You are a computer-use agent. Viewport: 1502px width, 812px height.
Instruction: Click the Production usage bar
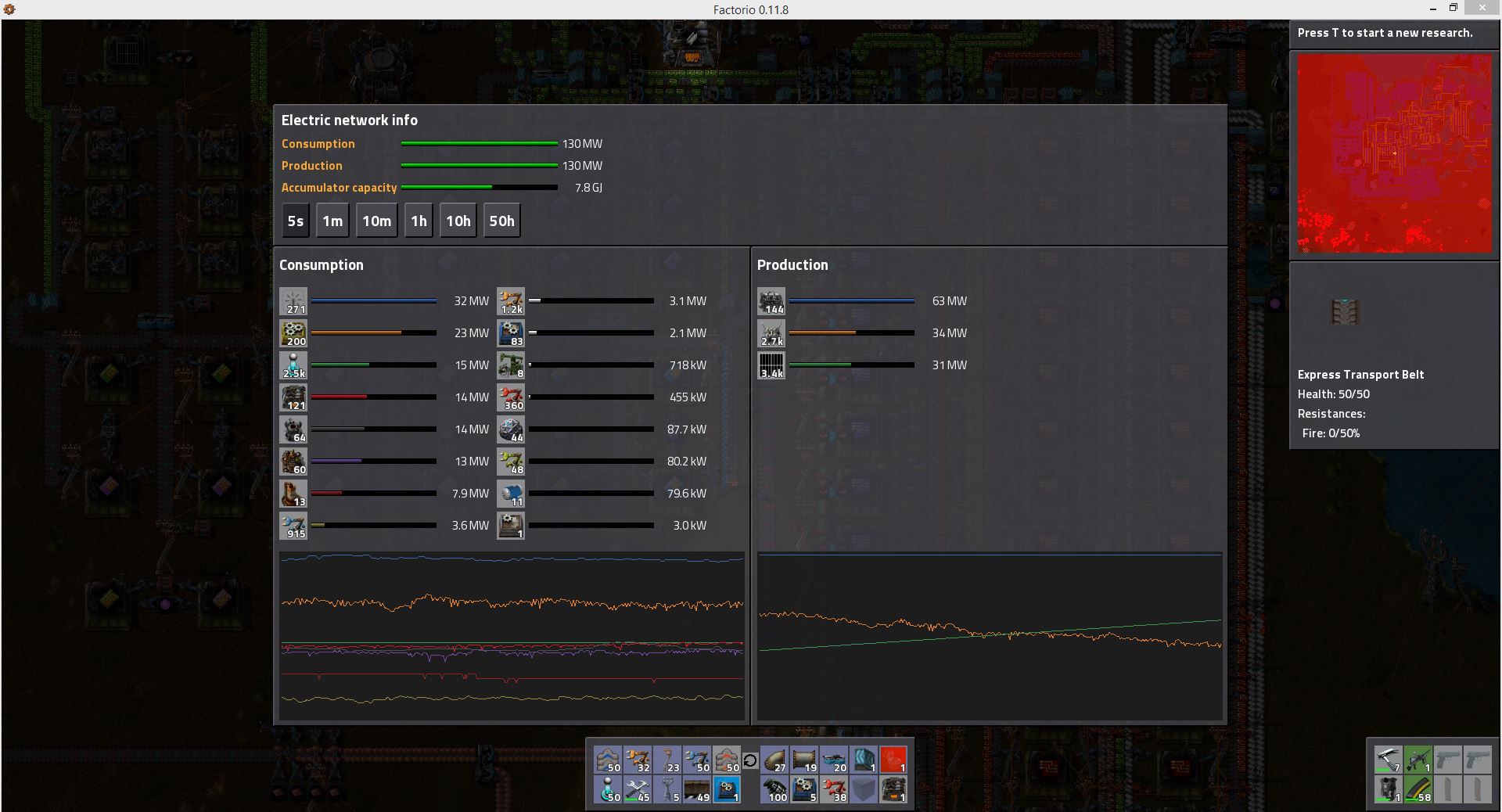click(x=479, y=166)
